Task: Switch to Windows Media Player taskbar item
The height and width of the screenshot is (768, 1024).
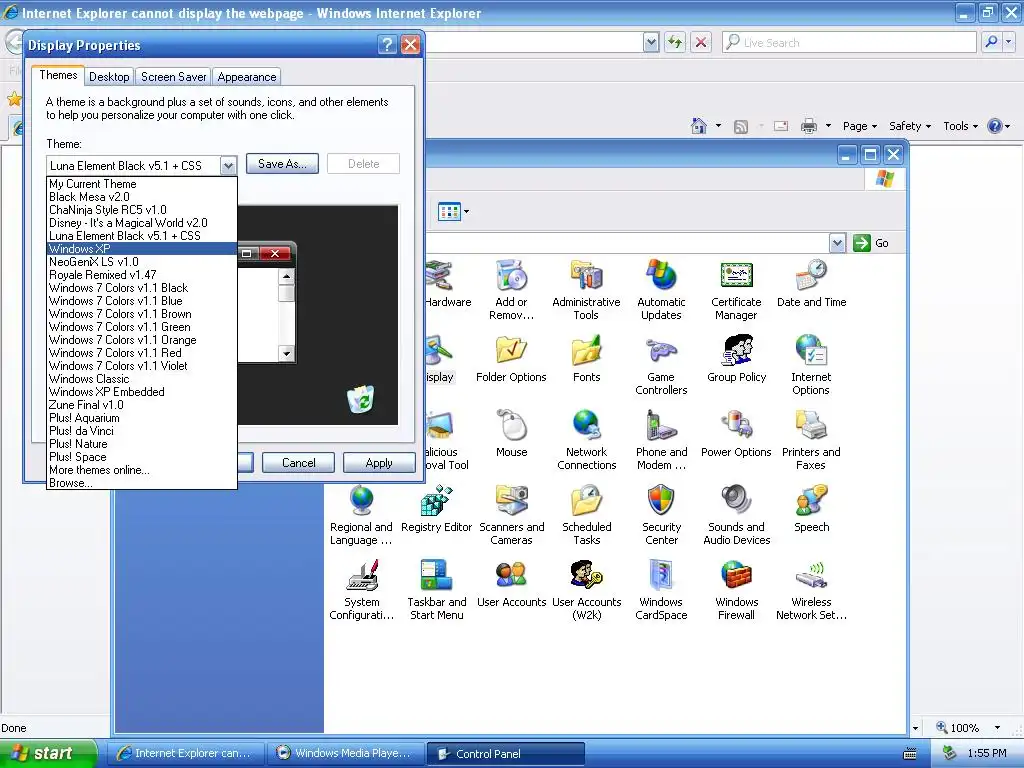Action: coord(345,753)
